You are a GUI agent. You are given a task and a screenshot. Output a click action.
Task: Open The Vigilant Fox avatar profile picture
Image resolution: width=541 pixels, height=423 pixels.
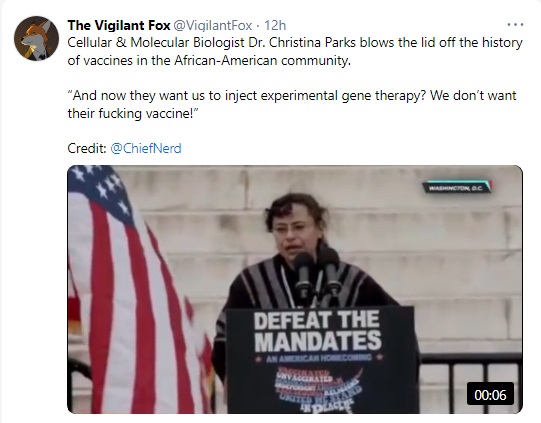[x=36, y=38]
